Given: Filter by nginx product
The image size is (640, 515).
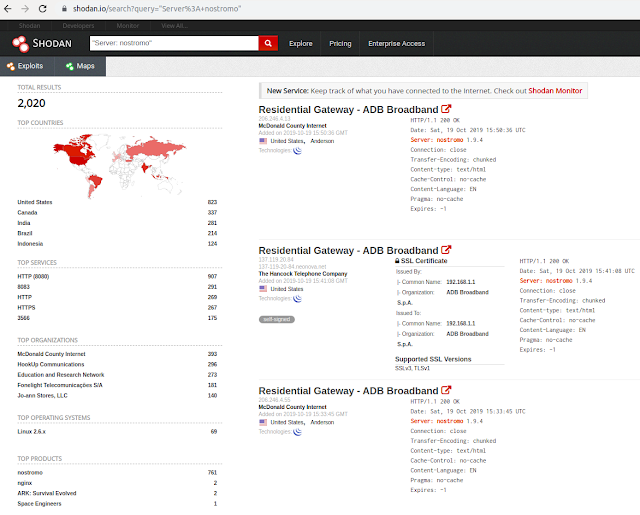Looking at the screenshot, I should tap(24, 483).
